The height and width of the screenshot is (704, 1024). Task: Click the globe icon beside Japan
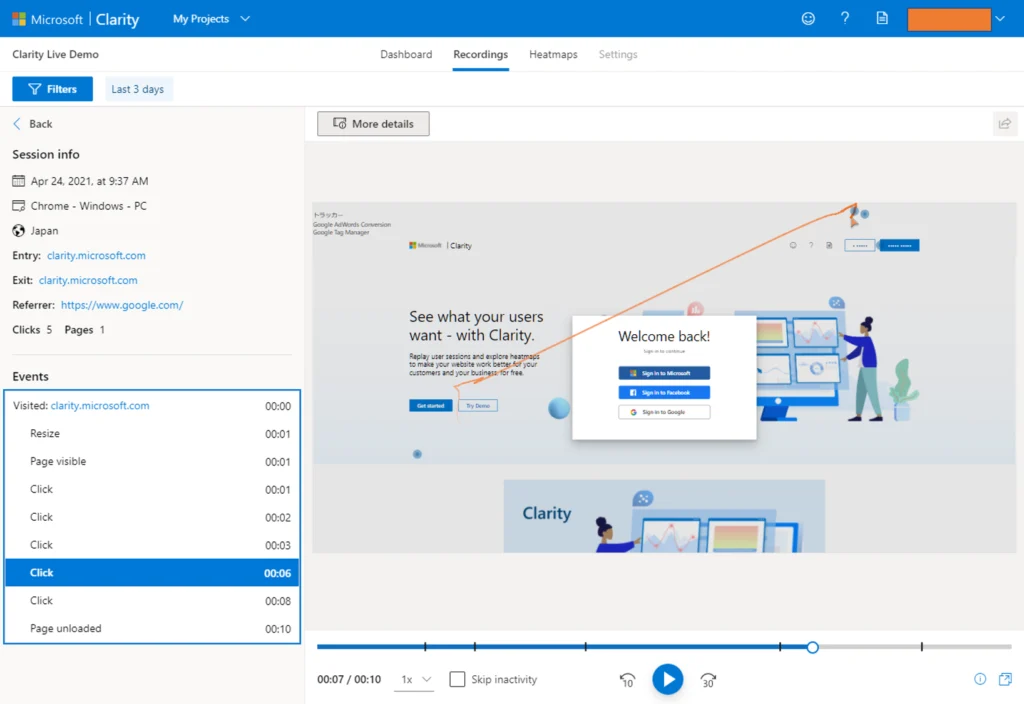click(x=18, y=231)
